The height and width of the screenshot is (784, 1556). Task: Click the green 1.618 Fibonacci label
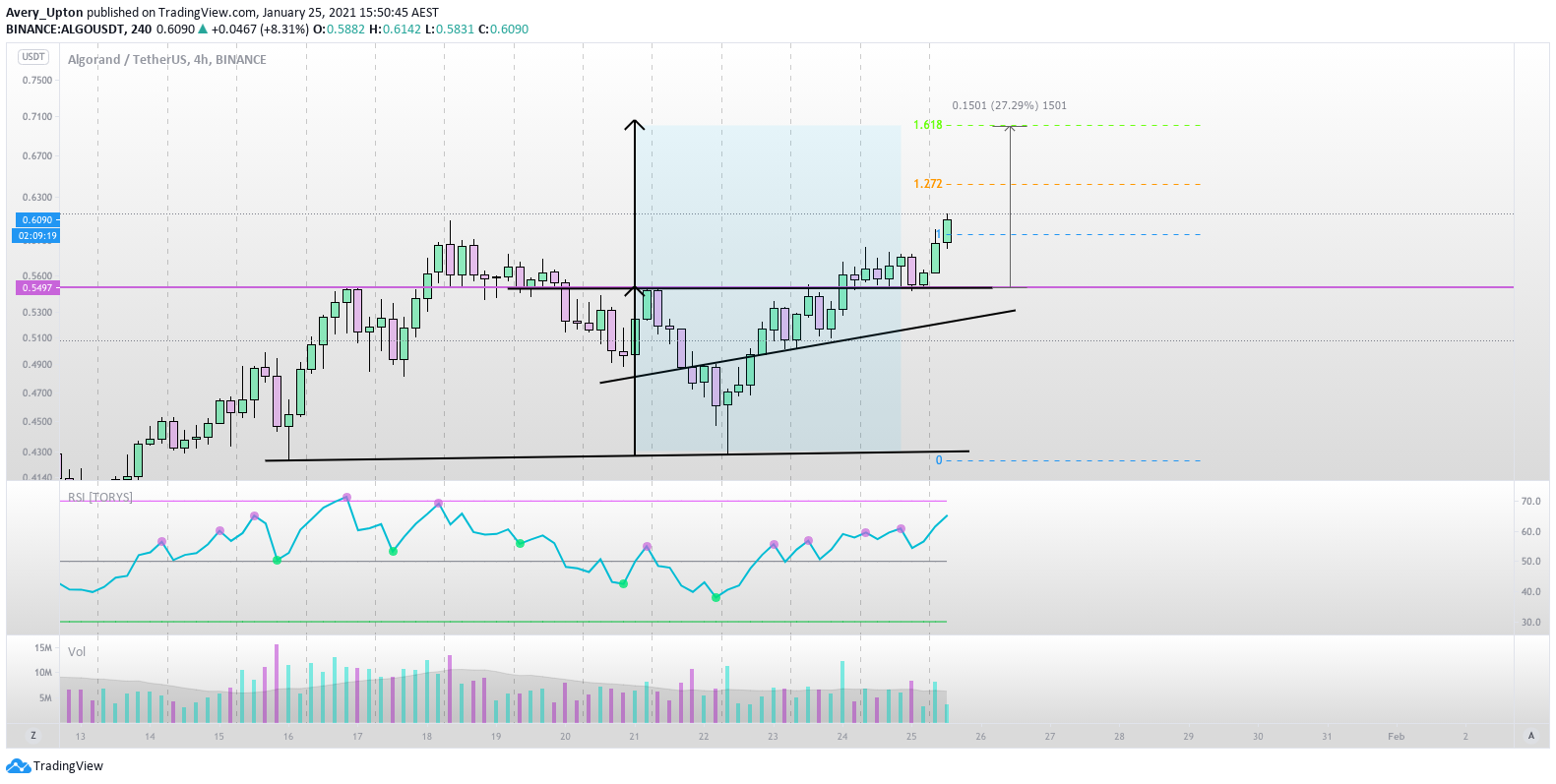pos(928,125)
